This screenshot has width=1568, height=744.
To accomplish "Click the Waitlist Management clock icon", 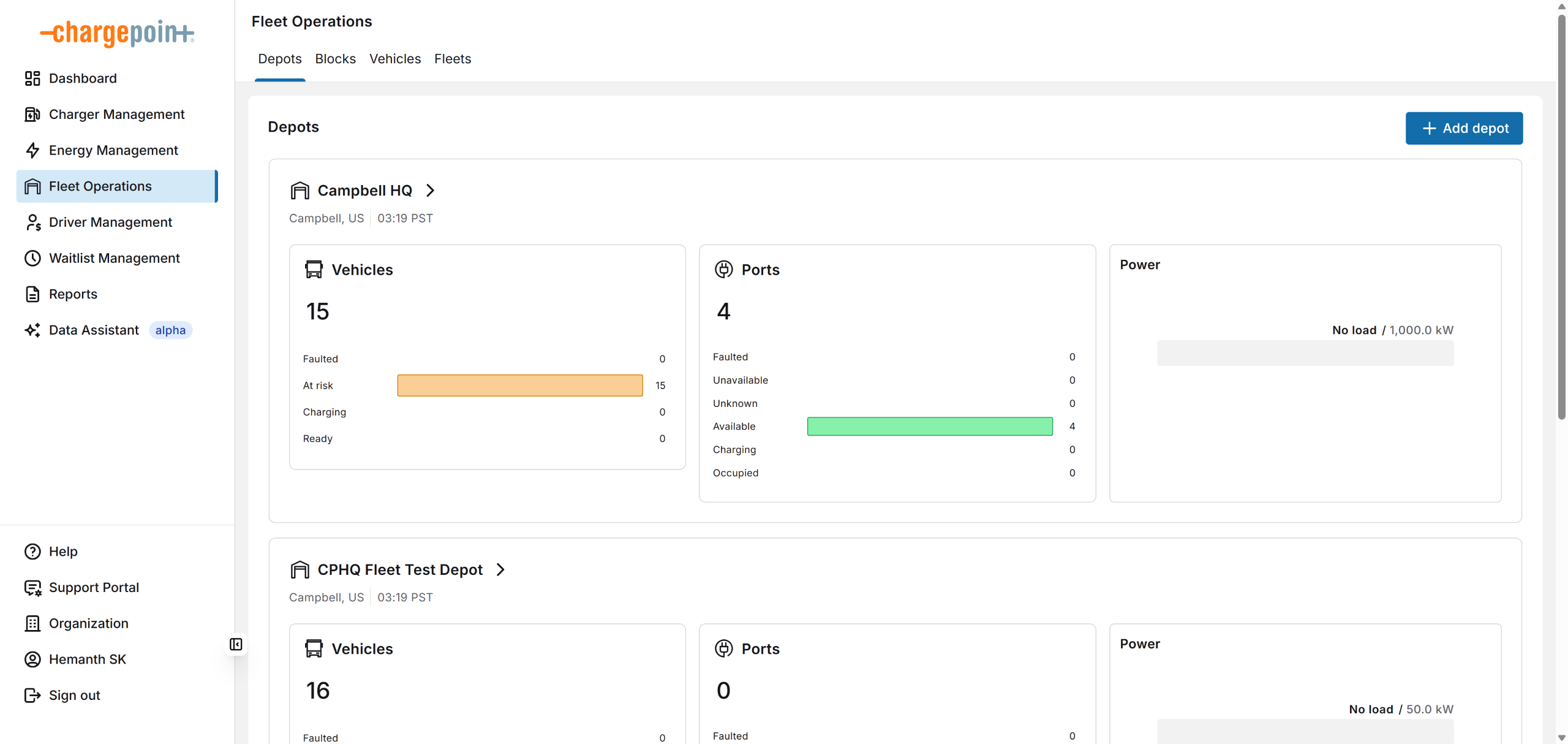I will click(32, 258).
